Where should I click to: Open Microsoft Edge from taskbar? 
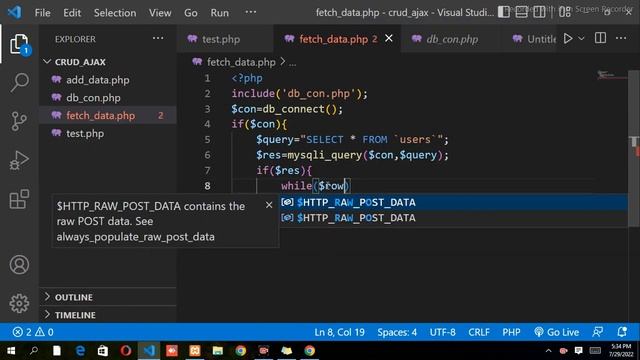pos(80,351)
